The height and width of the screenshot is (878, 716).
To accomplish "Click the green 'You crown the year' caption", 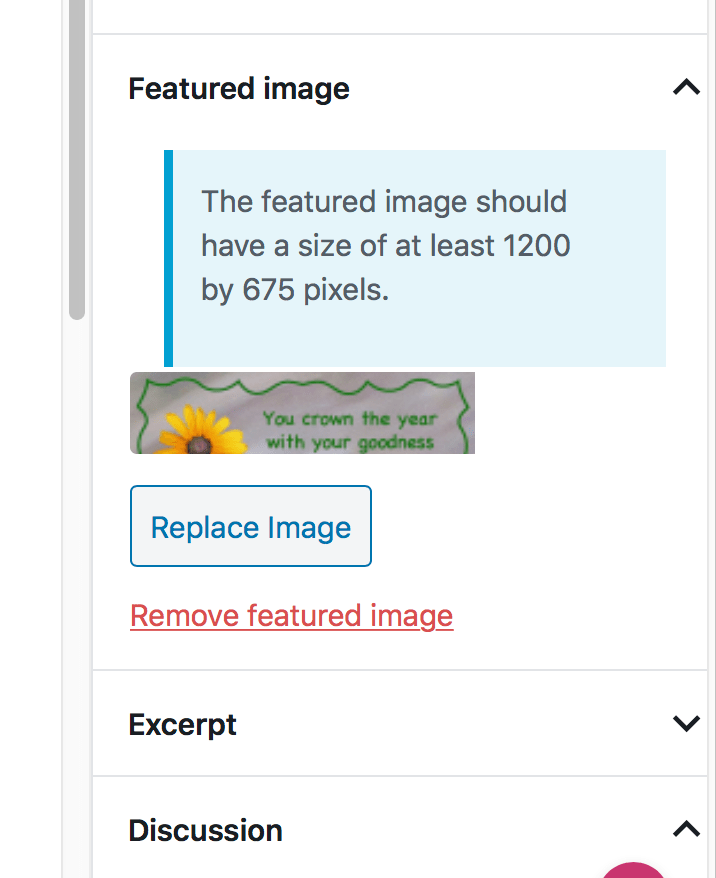I will 350,430.
